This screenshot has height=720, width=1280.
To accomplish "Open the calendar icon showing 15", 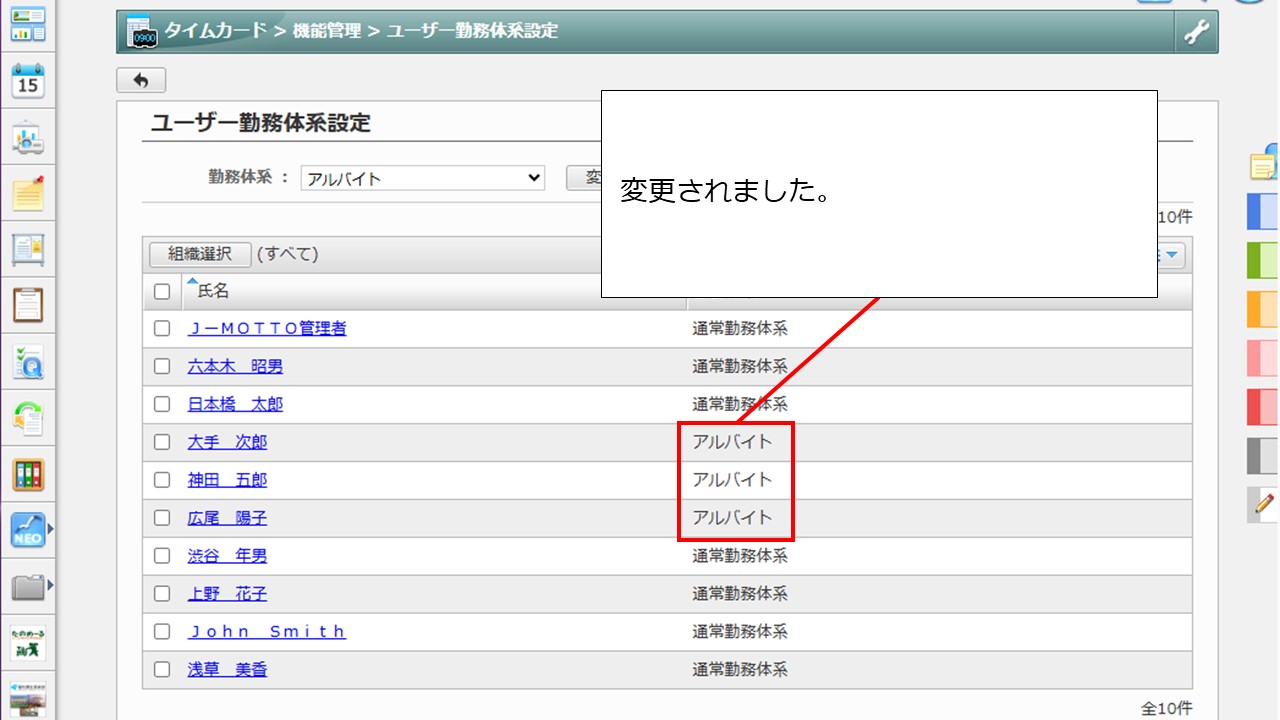I will click(x=28, y=82).
